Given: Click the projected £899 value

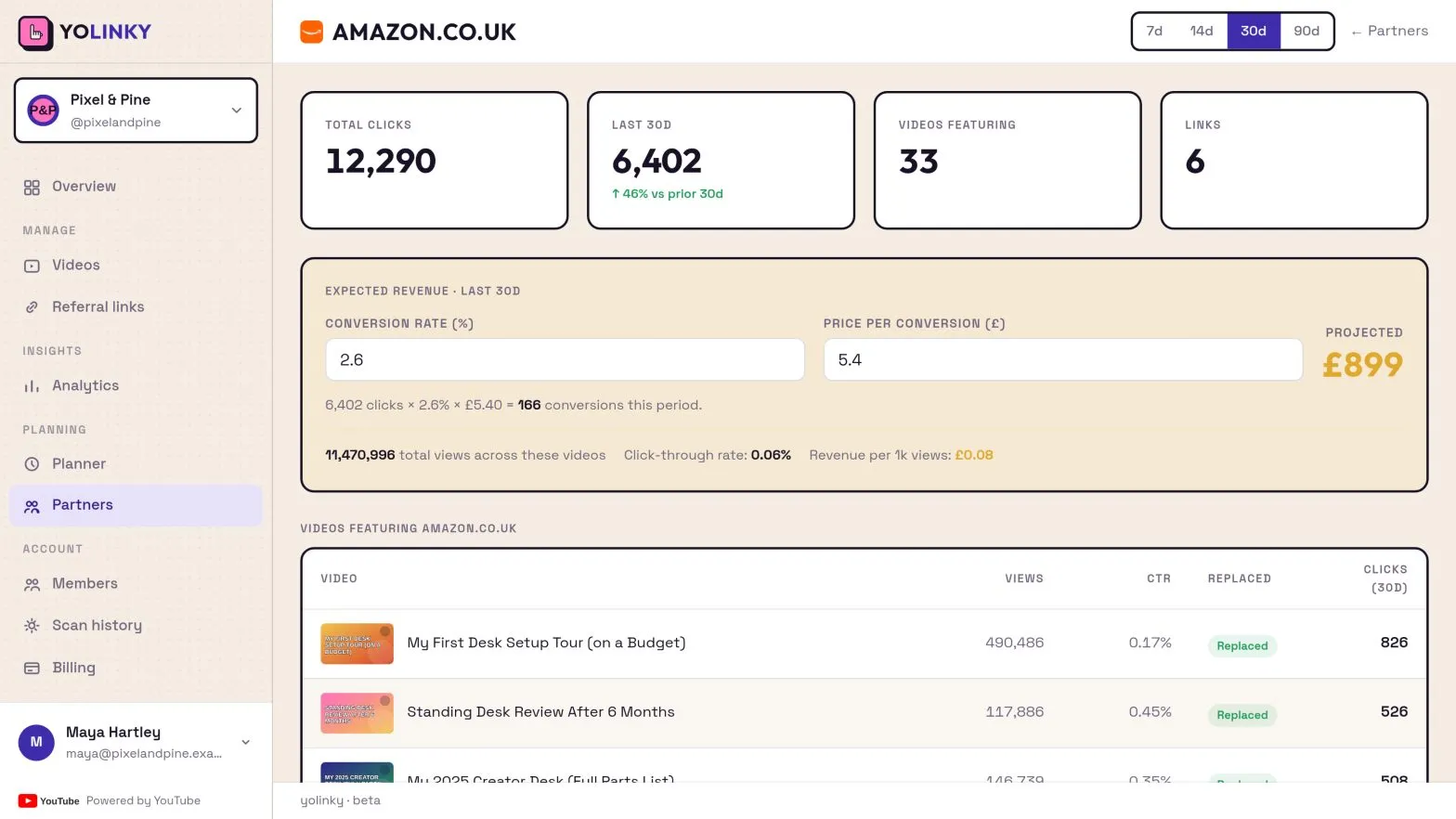Looking at the screenshot, I should coord(1362,365).
